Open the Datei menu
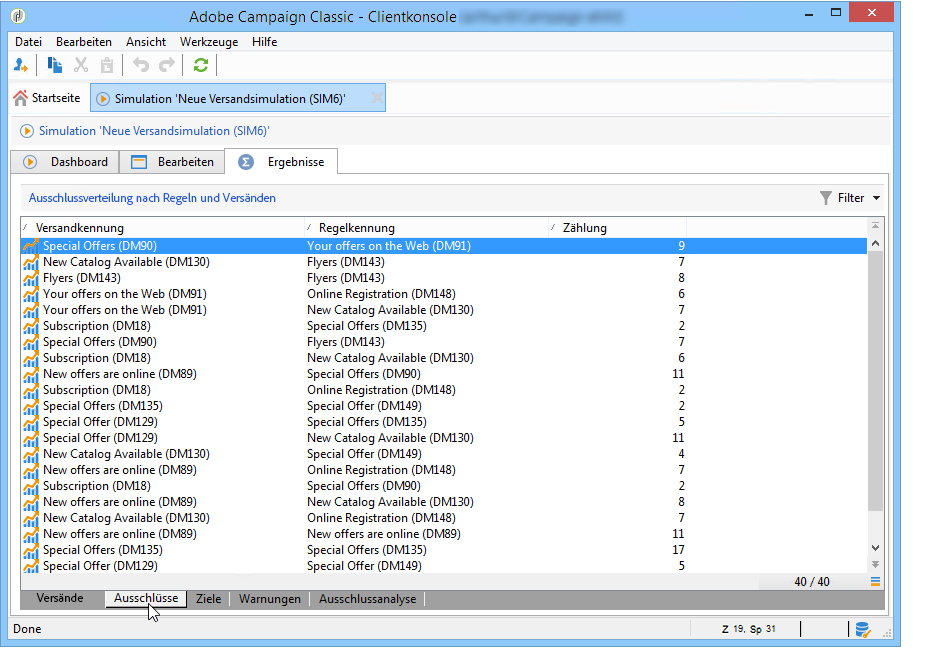Image resolution: width=940 pixels, height=672 pixels. click(x=28, y=42)
